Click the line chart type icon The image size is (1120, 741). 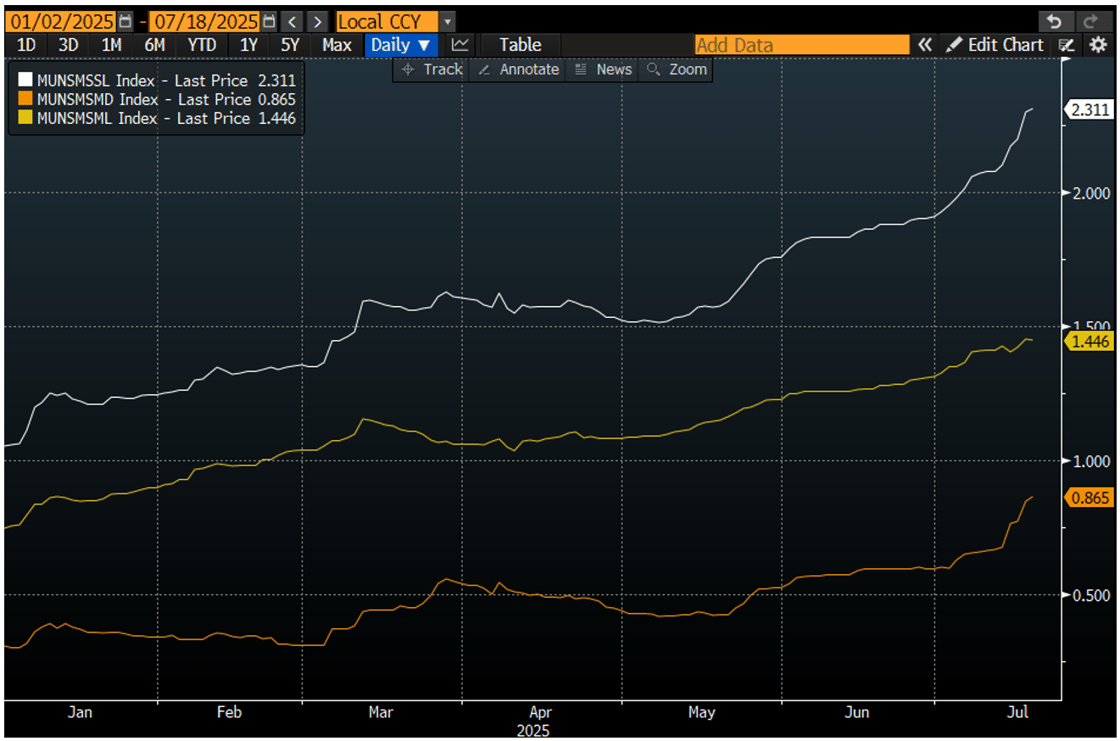(460, 45)
